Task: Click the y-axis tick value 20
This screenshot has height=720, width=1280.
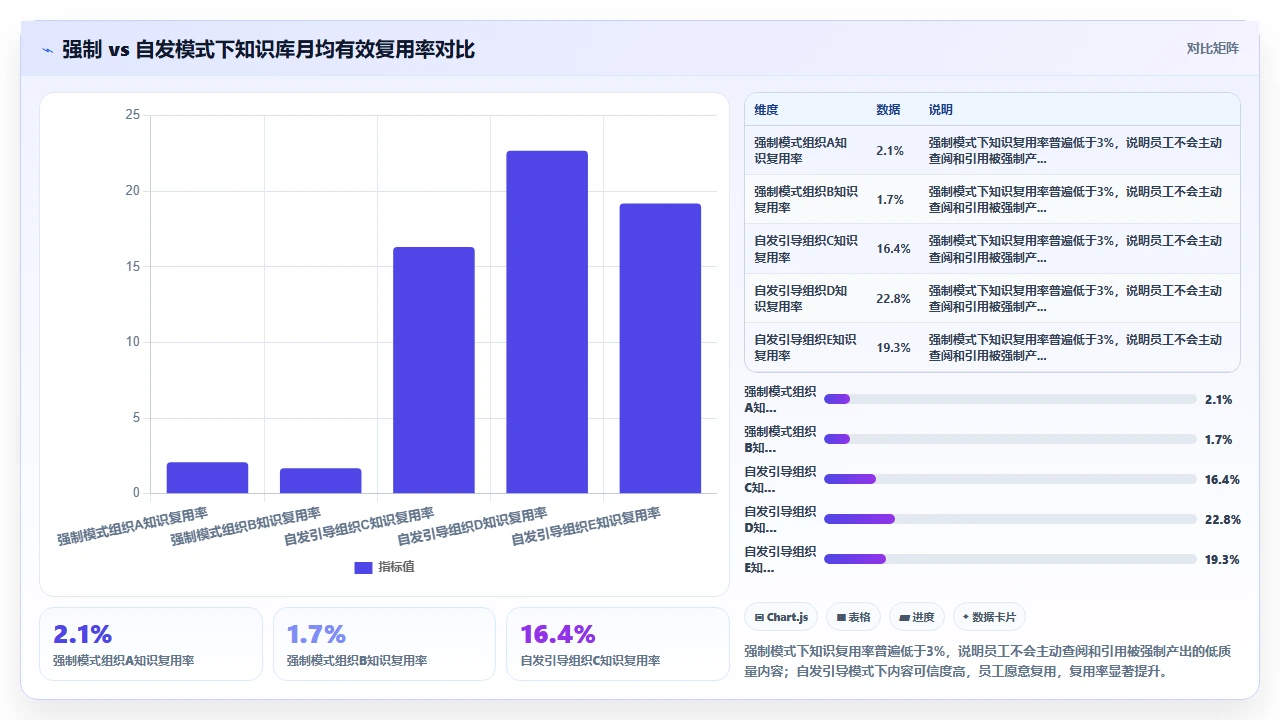Action: (133, 191)
